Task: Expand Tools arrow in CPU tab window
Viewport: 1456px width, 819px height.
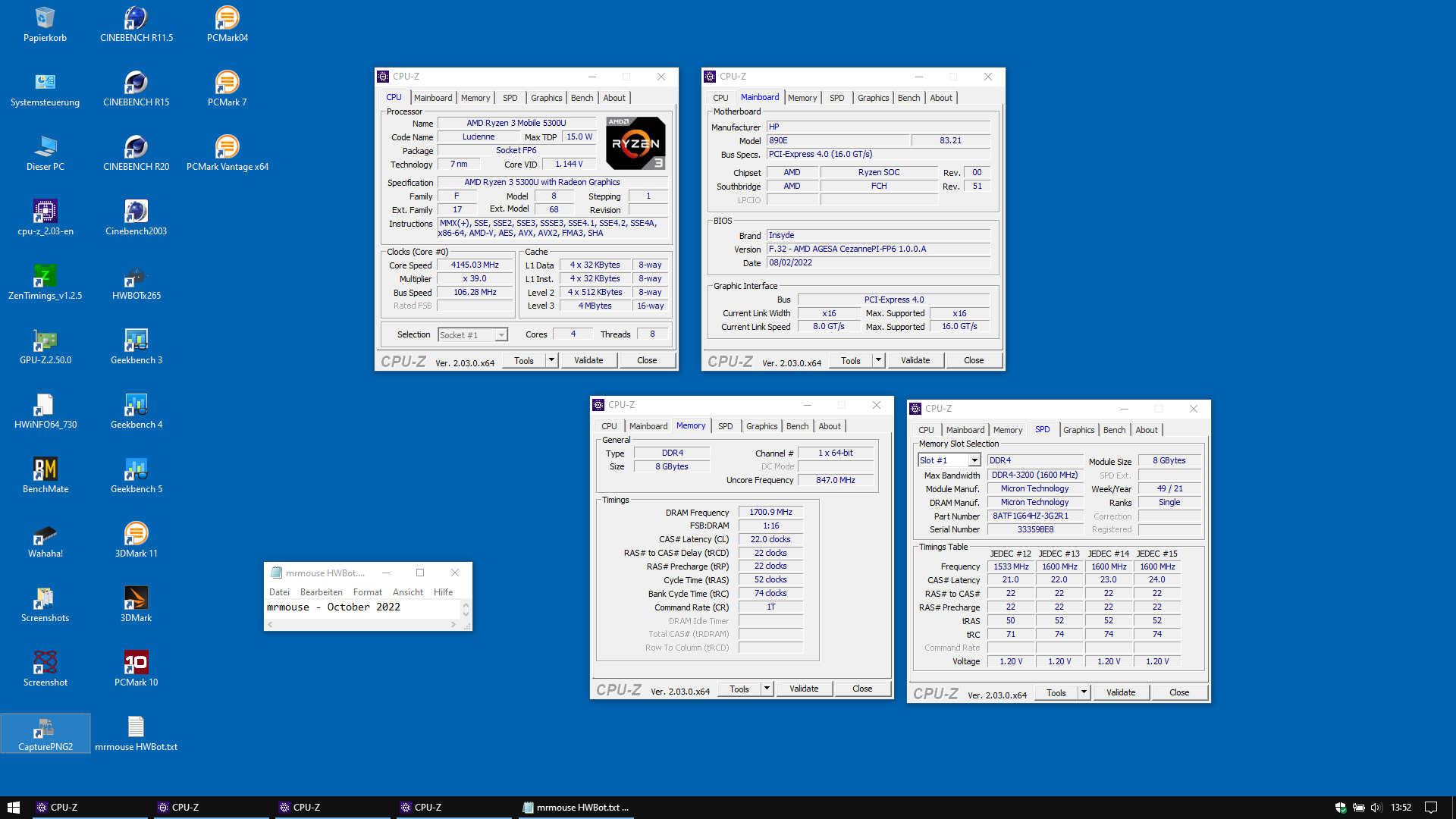Action: click(551, 360)
